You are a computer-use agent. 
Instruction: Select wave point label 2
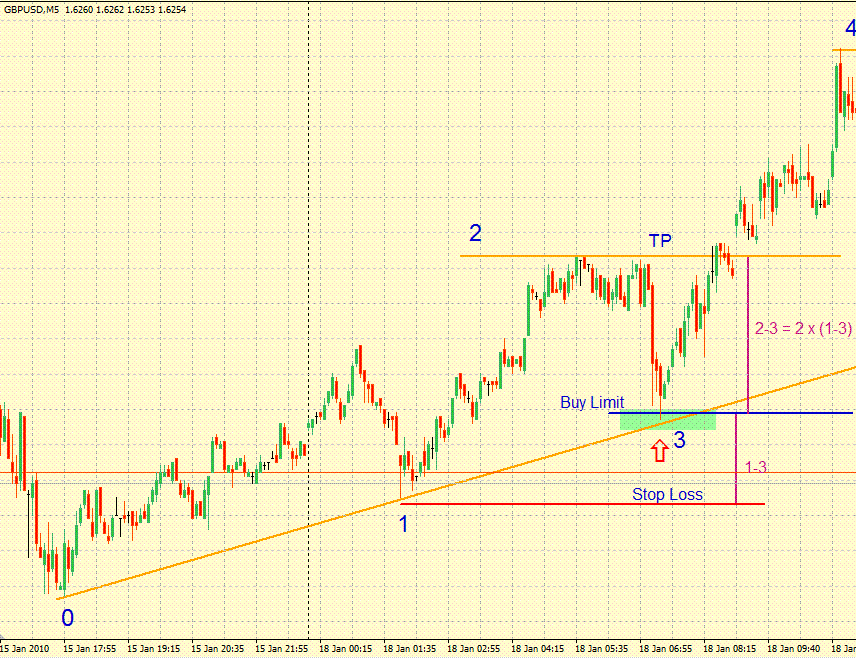coord(475,233)
